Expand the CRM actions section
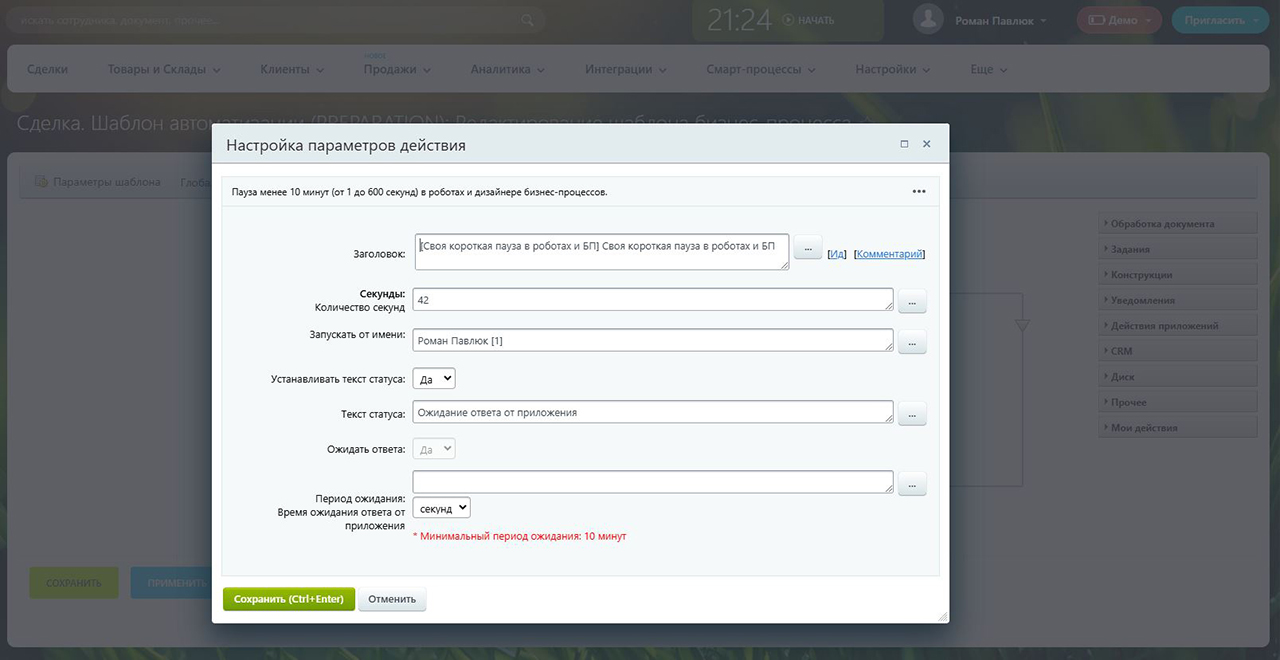 [1176, 351]
